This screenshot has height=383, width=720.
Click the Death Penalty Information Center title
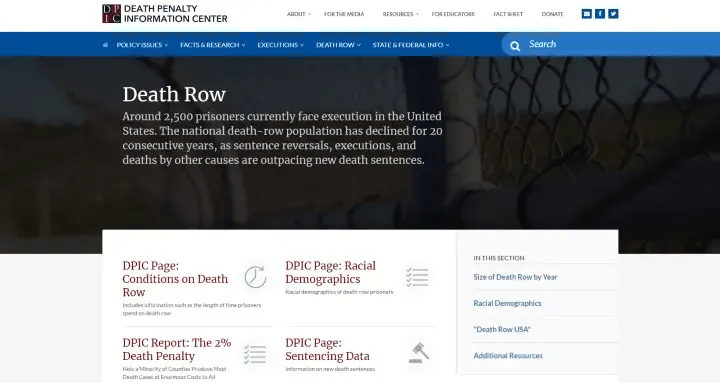175,14
